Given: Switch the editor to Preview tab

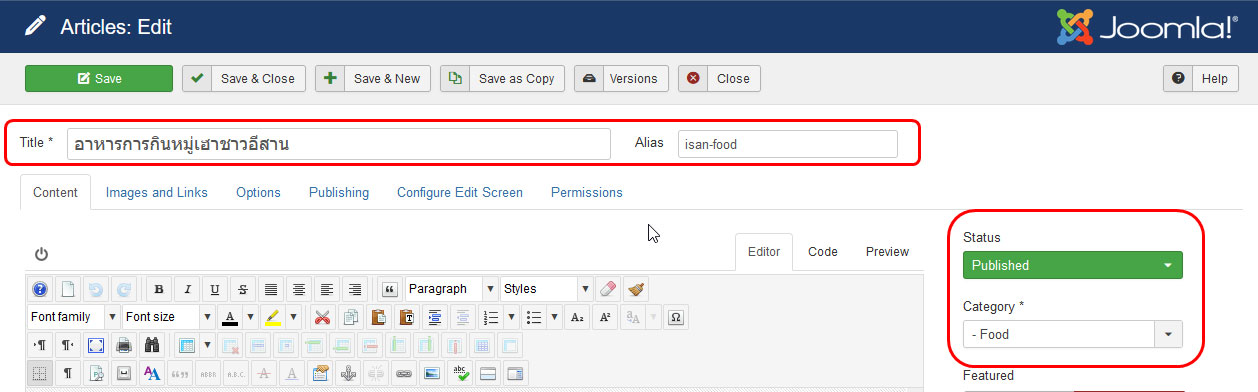Looking at the screenshot, I should [887, 252].
